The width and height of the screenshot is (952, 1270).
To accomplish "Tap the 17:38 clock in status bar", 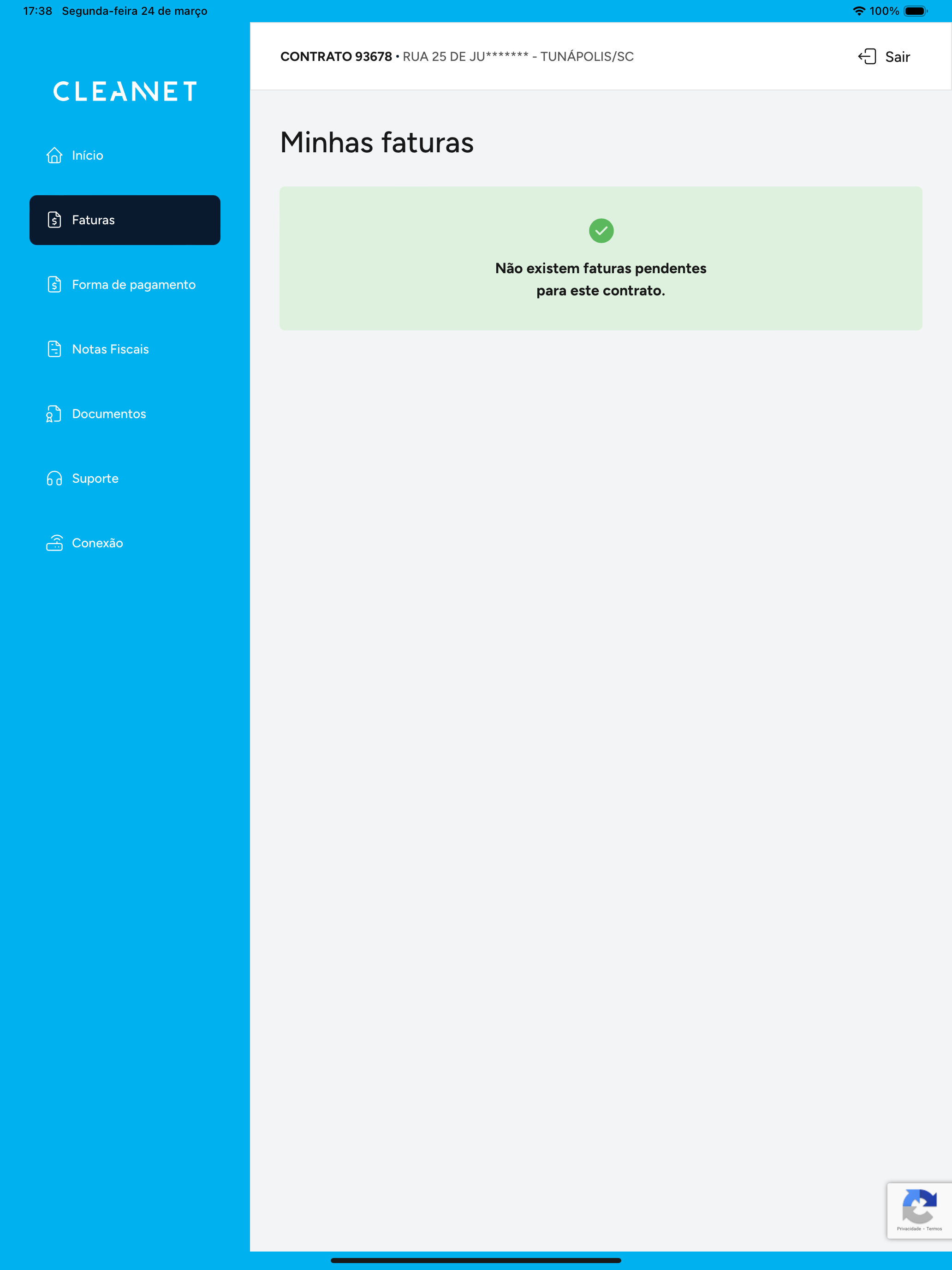I will point(37,11).
